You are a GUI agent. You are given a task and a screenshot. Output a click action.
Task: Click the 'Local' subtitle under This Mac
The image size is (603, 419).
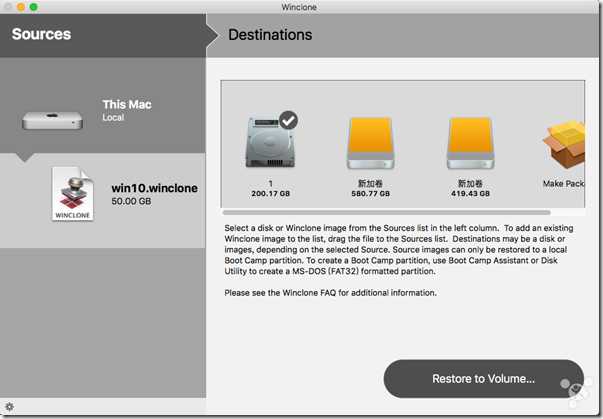(113, 117)
